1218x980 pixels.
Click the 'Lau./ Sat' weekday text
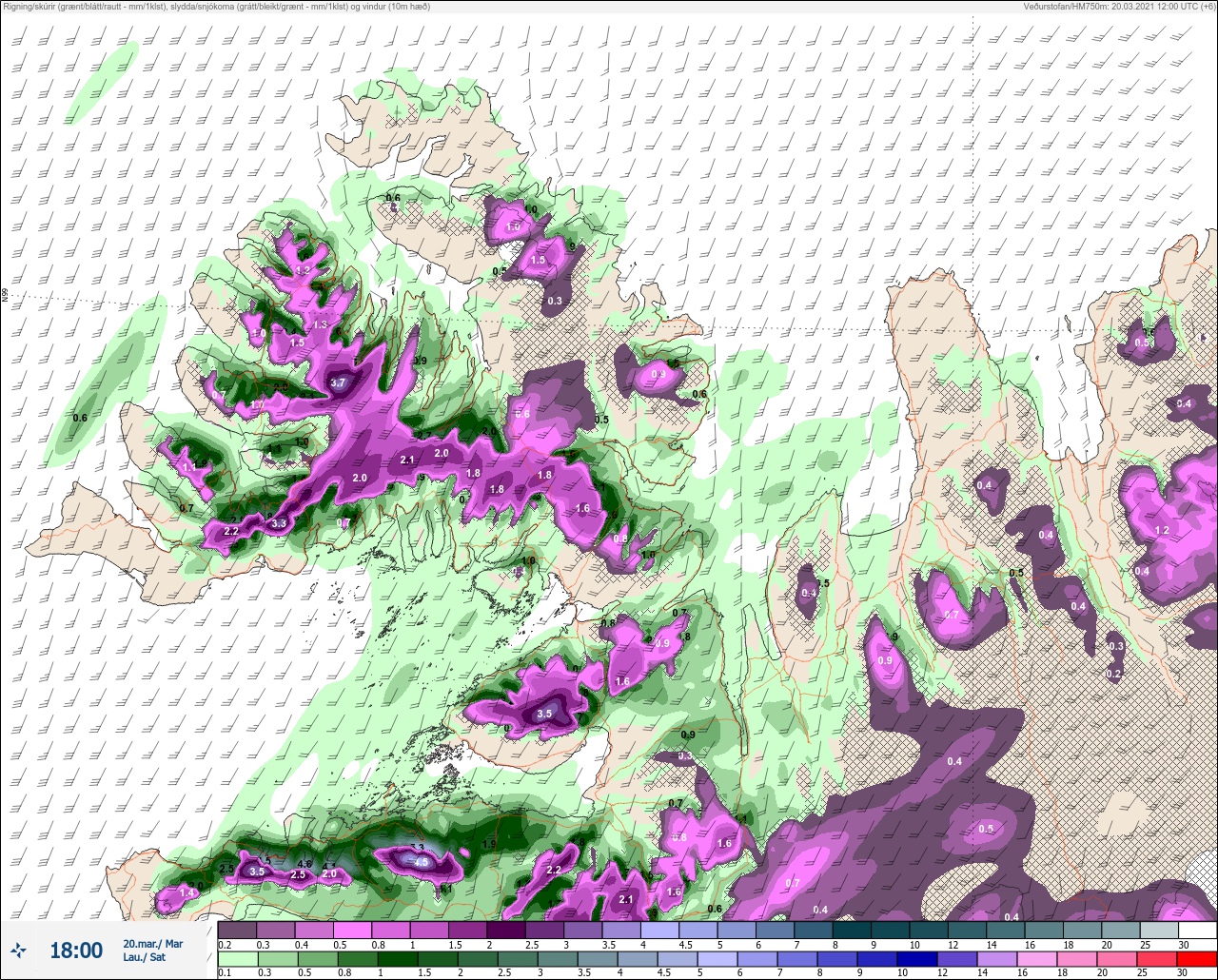pos(145,958)
